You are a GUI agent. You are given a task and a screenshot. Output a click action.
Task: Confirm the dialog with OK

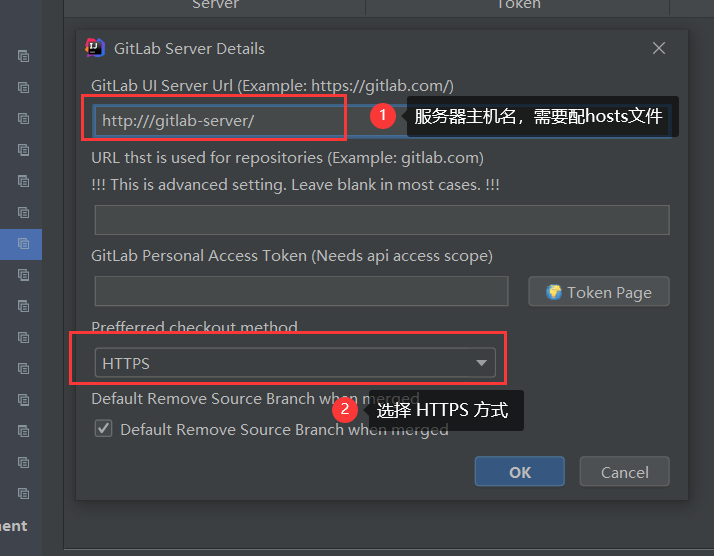520,472
